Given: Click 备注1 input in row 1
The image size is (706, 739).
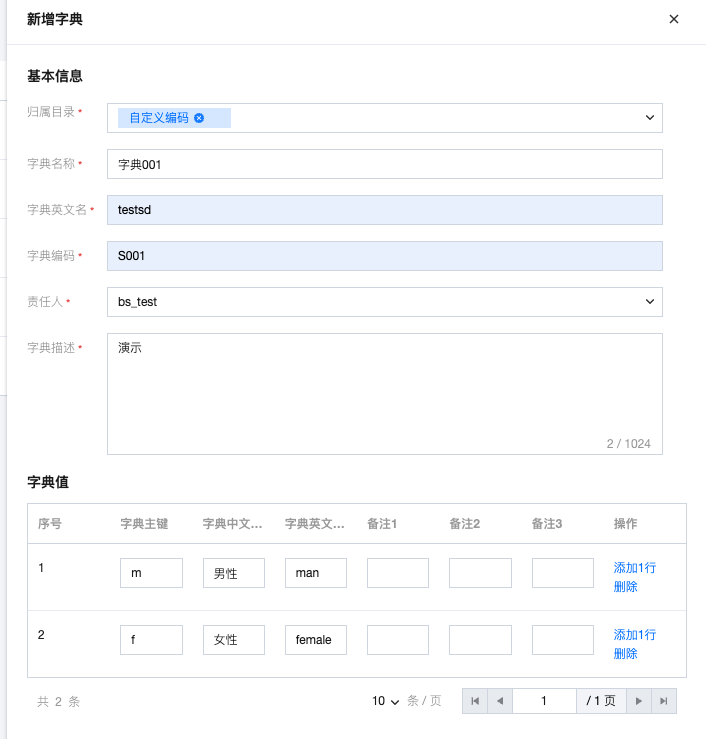Looking at the screenshot, I should (x=398, y=573).
